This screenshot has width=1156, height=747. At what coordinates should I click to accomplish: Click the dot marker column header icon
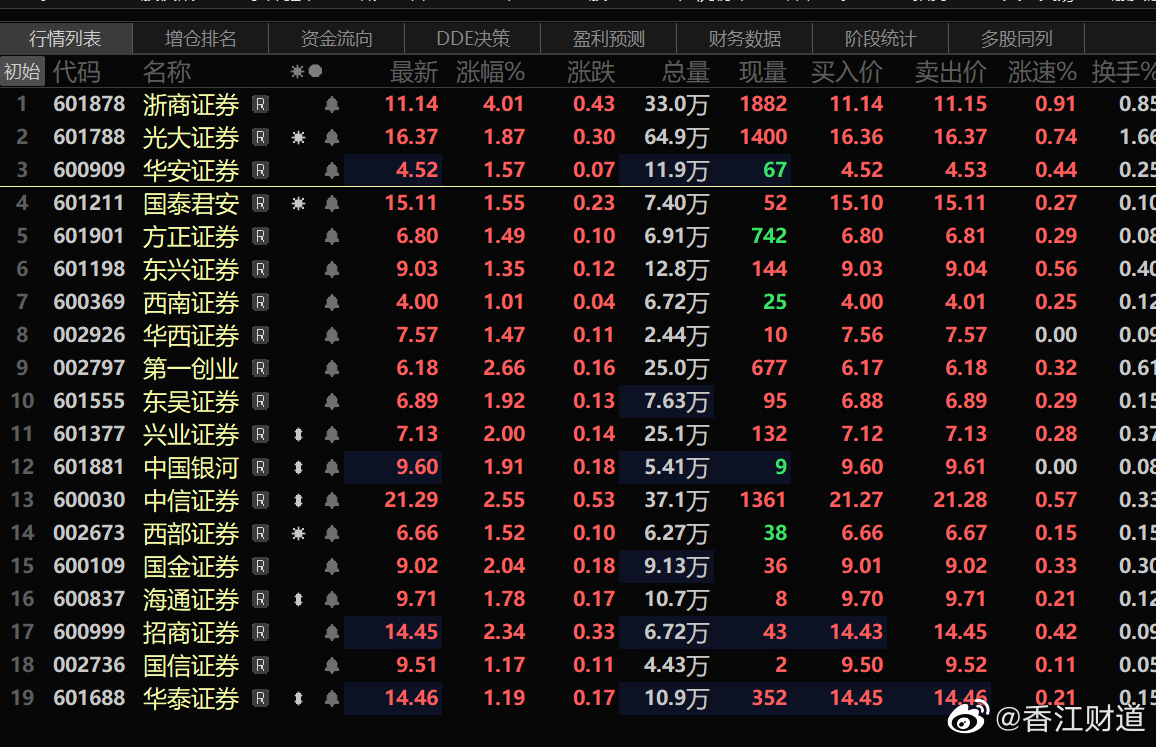(x=316, y=71)
